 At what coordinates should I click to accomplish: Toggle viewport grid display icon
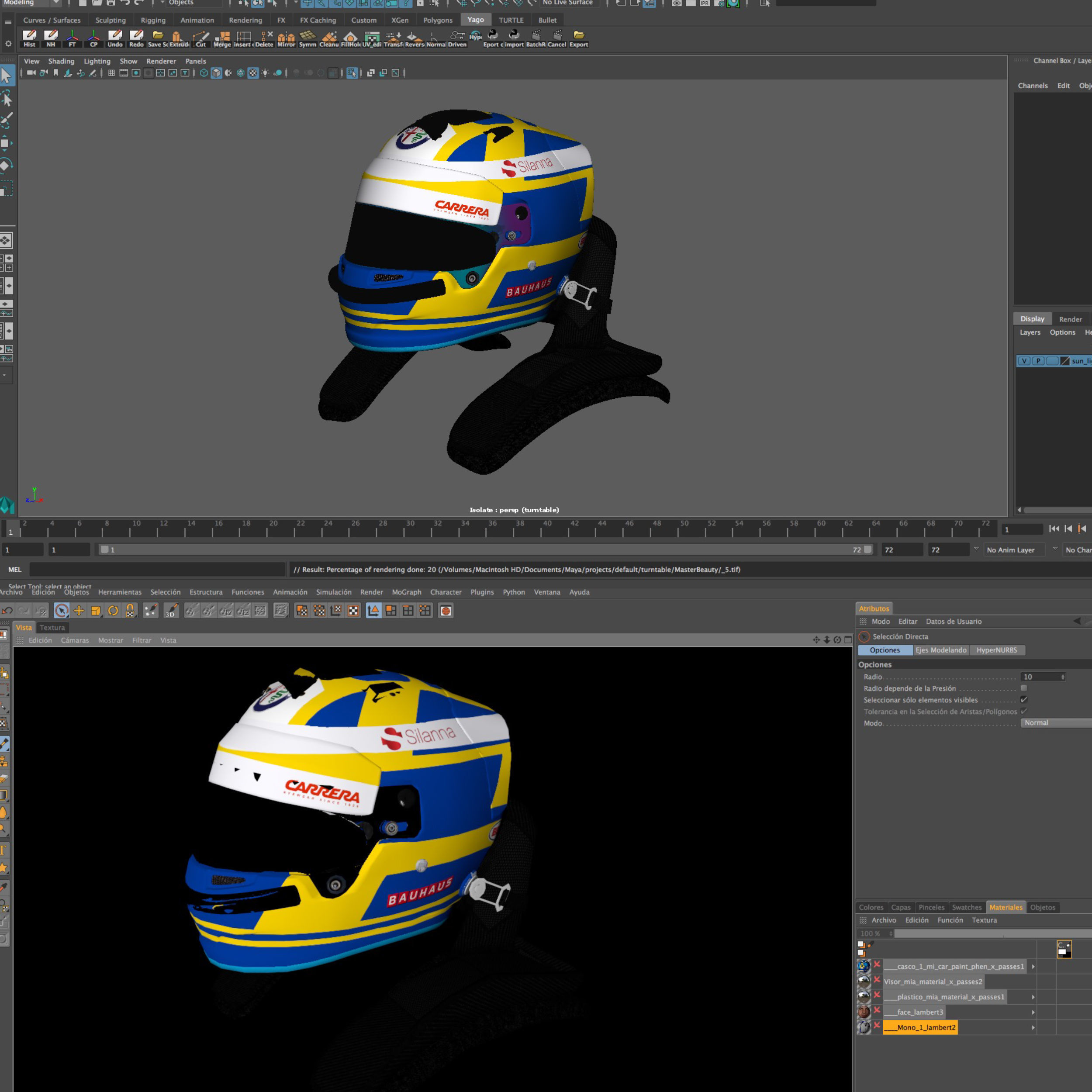(x=111, y=73)
